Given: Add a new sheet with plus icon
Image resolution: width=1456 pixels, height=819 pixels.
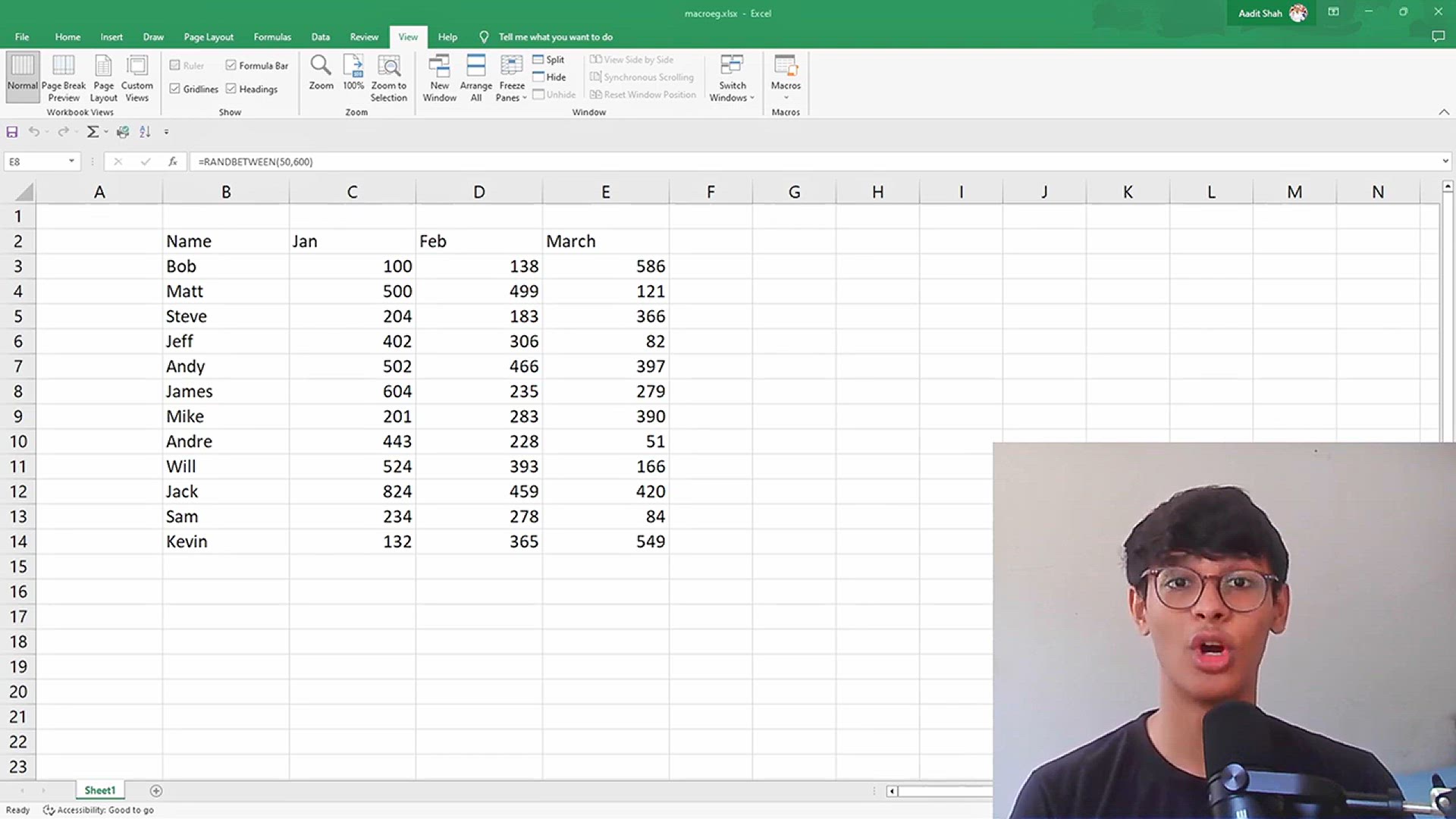Looking at the screenshot, I should coord(156,791).
